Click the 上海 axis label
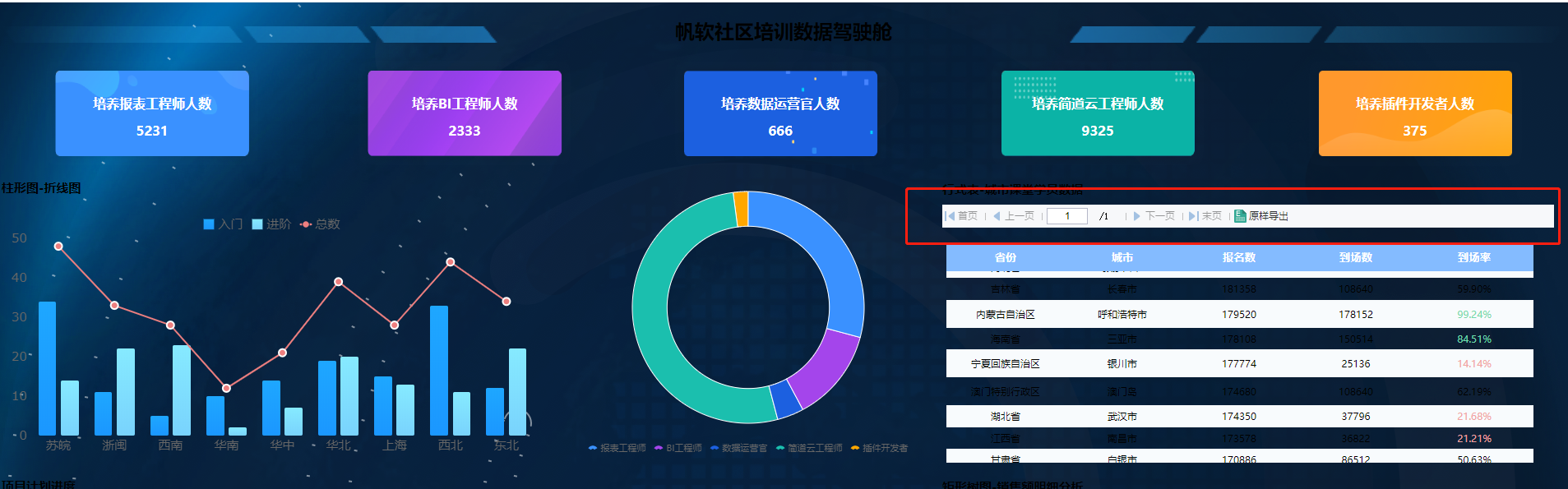1568x489 pixels. tap(395, 445)
